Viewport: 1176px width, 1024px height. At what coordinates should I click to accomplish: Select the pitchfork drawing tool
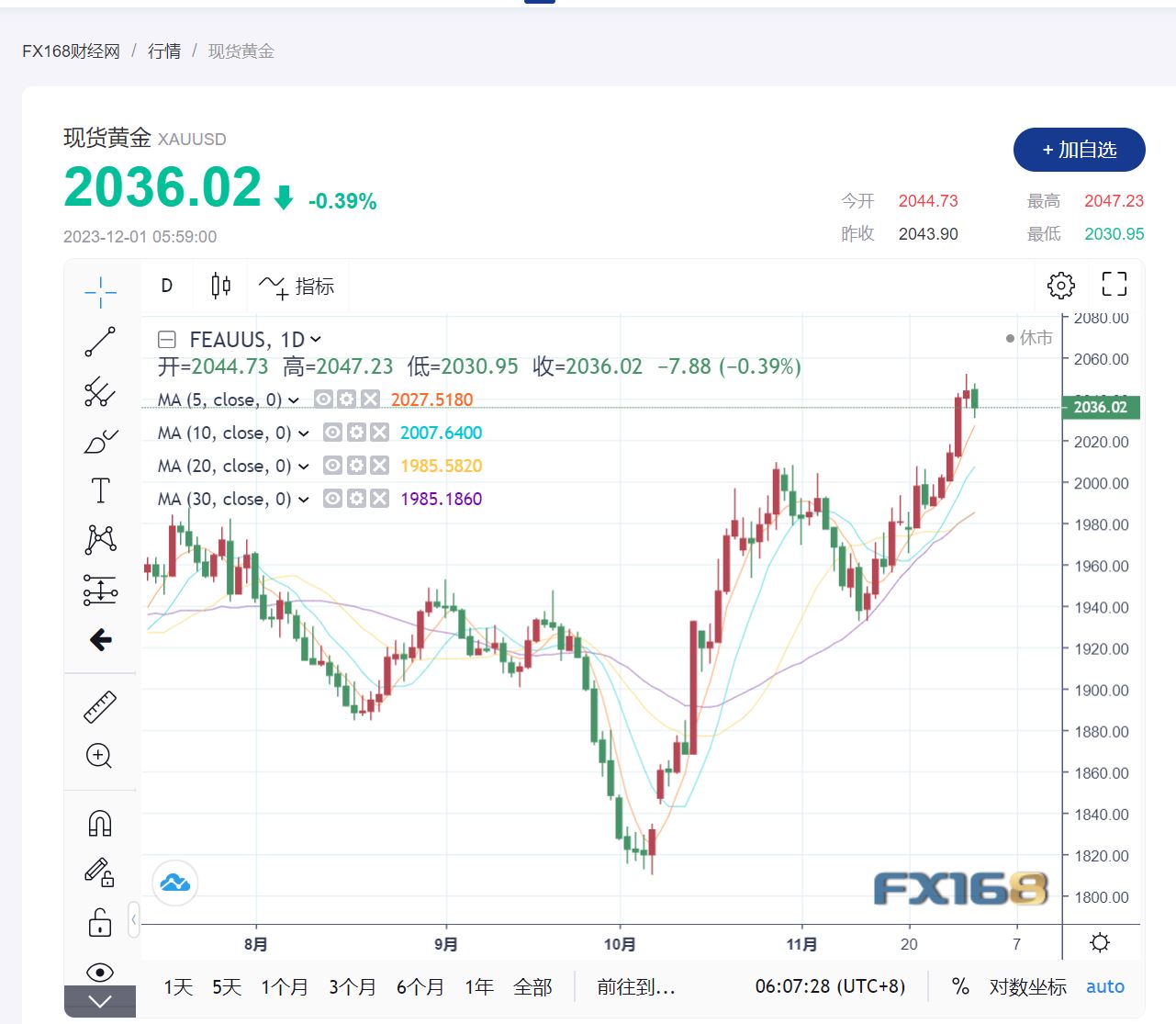click(100, 392)
